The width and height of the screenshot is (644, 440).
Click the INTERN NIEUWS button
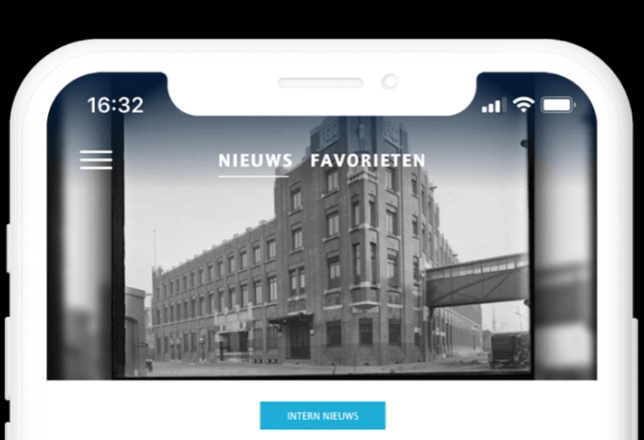(x=322, y=416)
